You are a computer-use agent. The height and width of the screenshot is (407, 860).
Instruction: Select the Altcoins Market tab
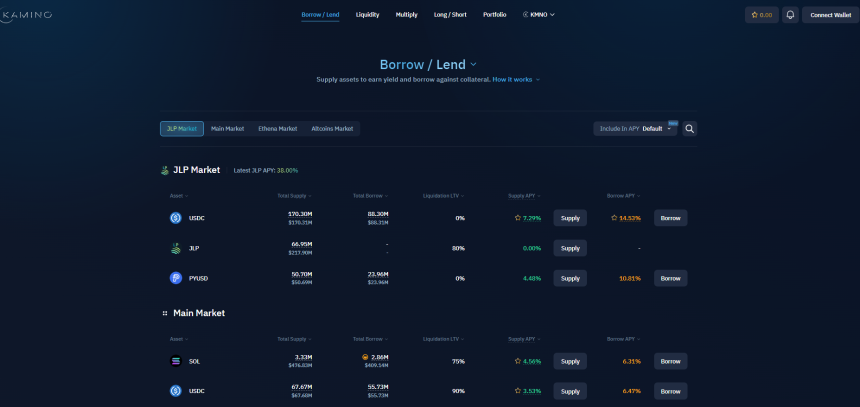[332, 129]
